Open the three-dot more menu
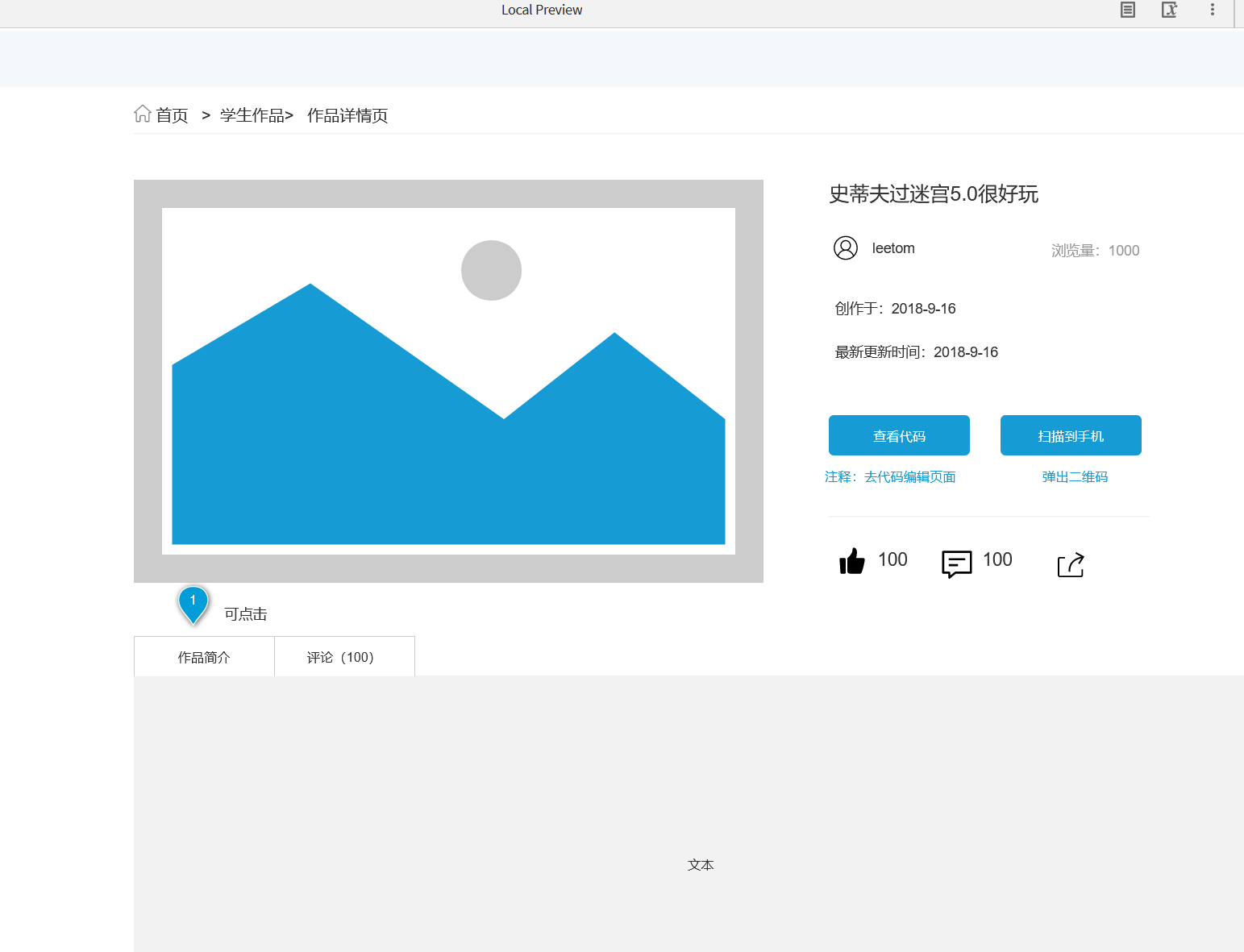This screenshot has height=952, width=1244. [1212, 10]
